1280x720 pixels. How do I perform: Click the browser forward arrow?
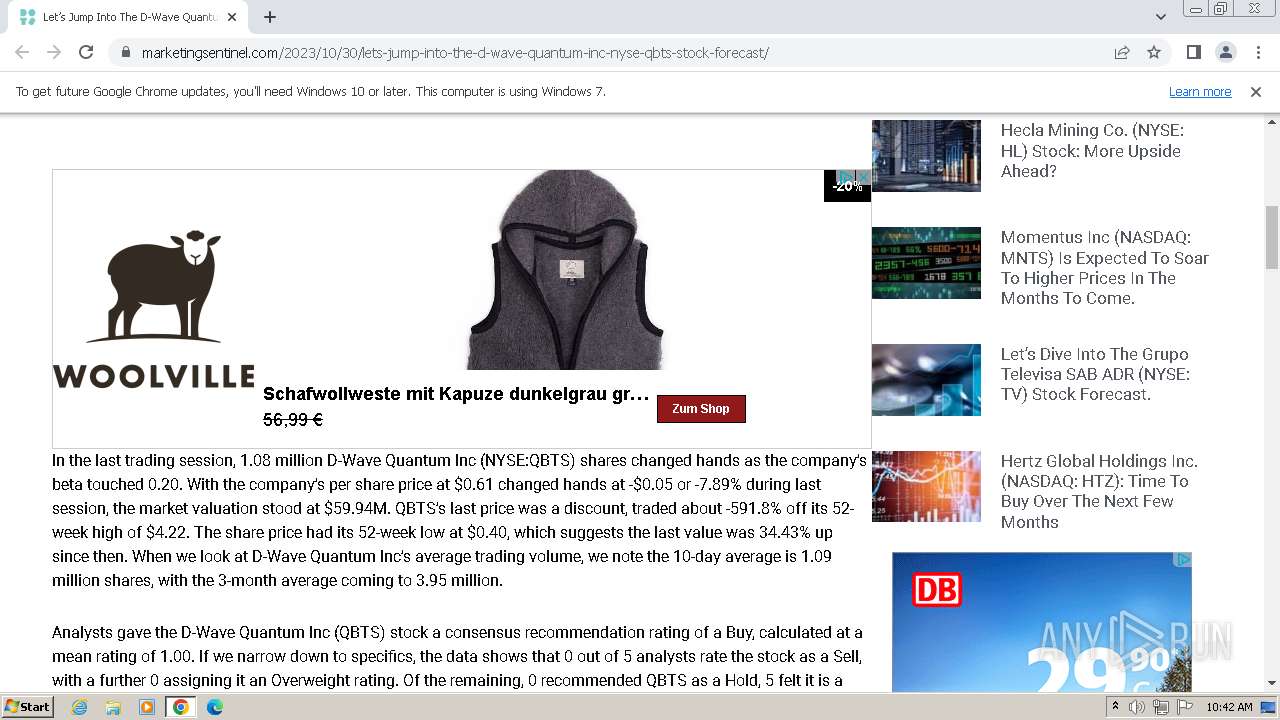click(x=54, y=52)
